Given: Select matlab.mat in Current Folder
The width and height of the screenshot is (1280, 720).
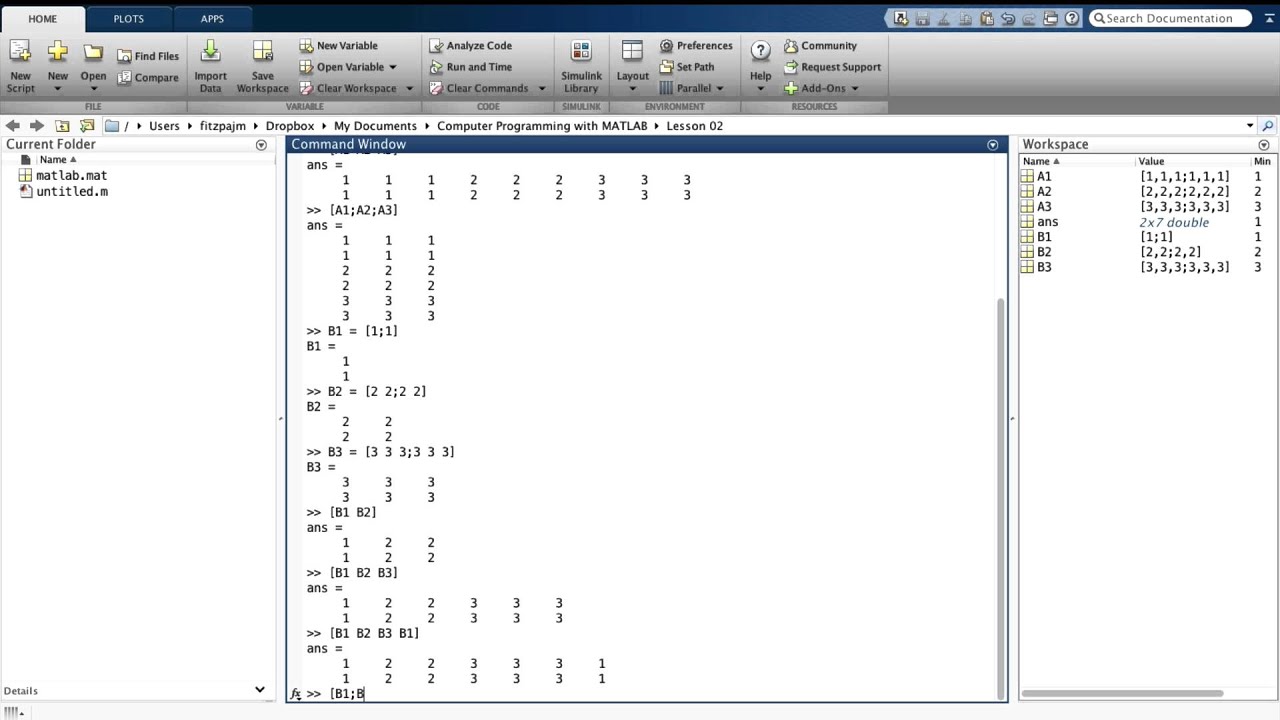Looking at the screenshot, I should coord(71,175).
